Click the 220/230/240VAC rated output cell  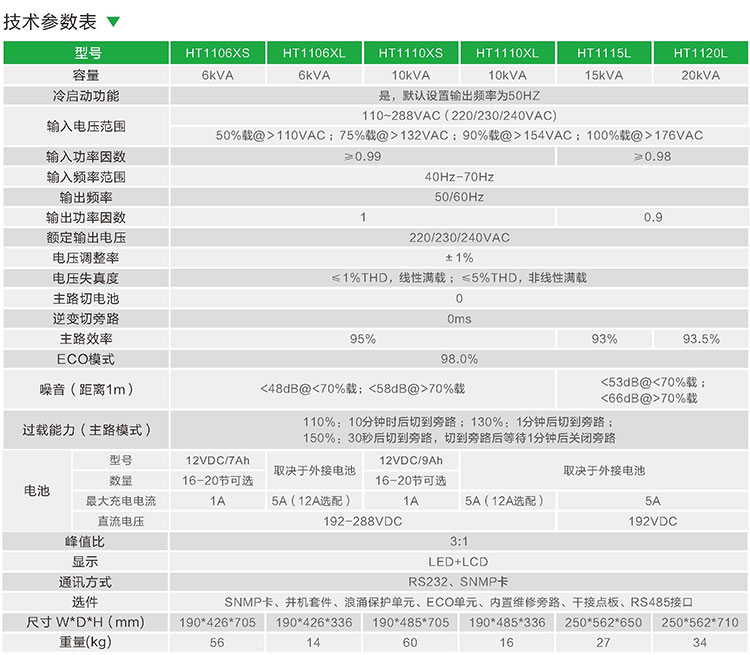[x=459, y=237]
